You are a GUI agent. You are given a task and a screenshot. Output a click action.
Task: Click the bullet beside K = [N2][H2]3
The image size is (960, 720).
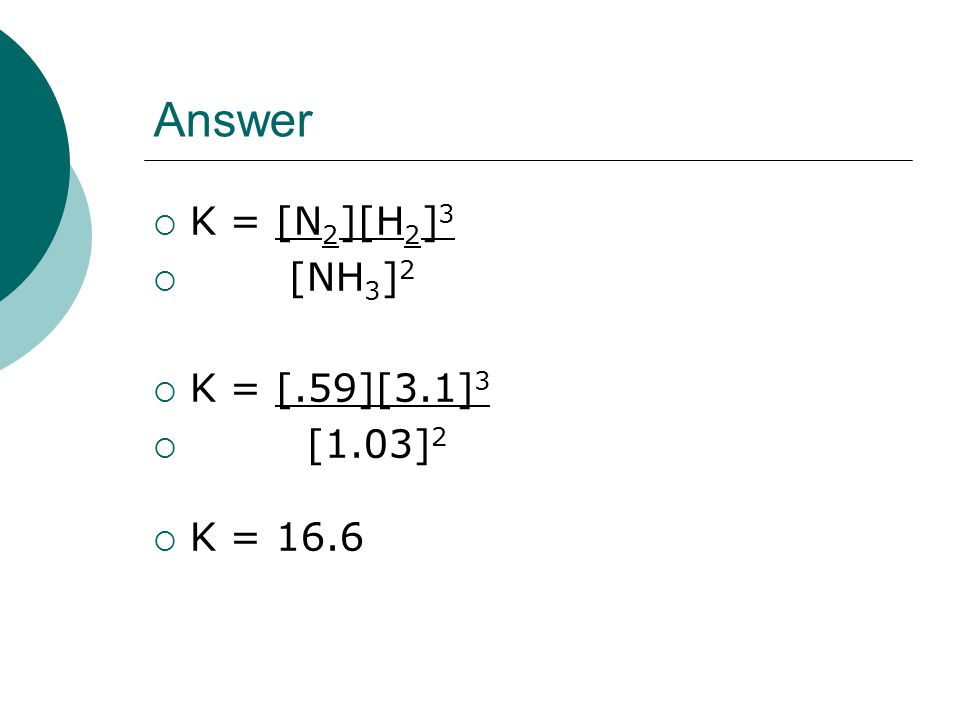pos(165,225)
